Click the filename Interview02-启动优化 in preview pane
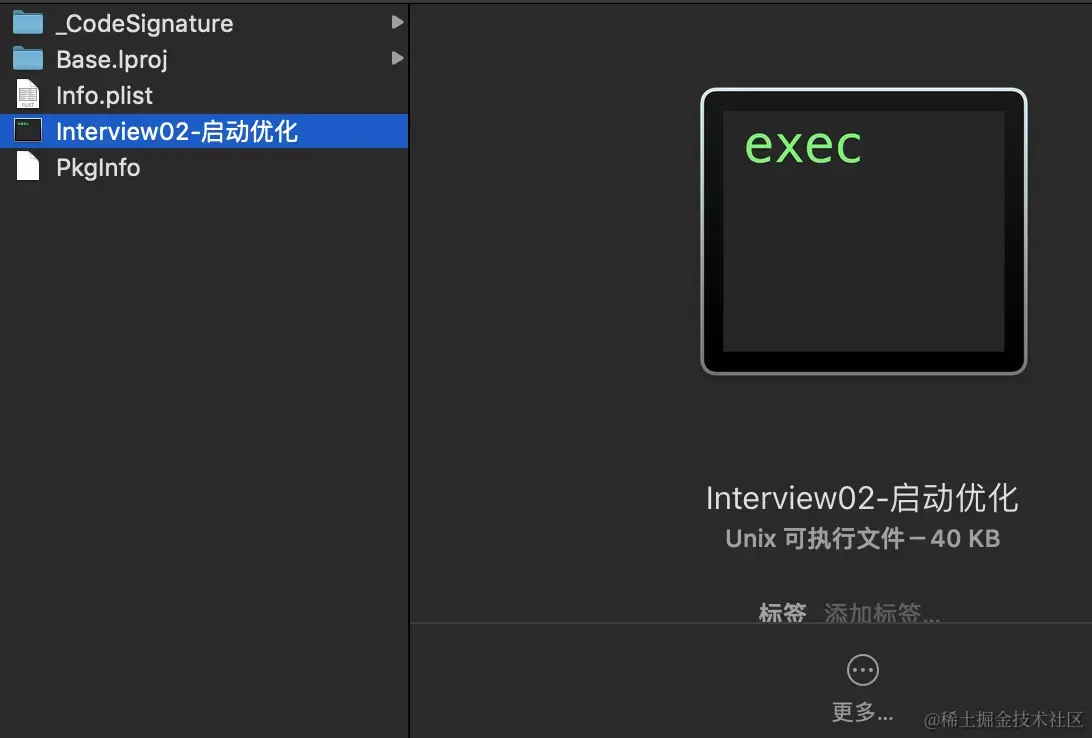1092x738 pixels. (862, 497)
